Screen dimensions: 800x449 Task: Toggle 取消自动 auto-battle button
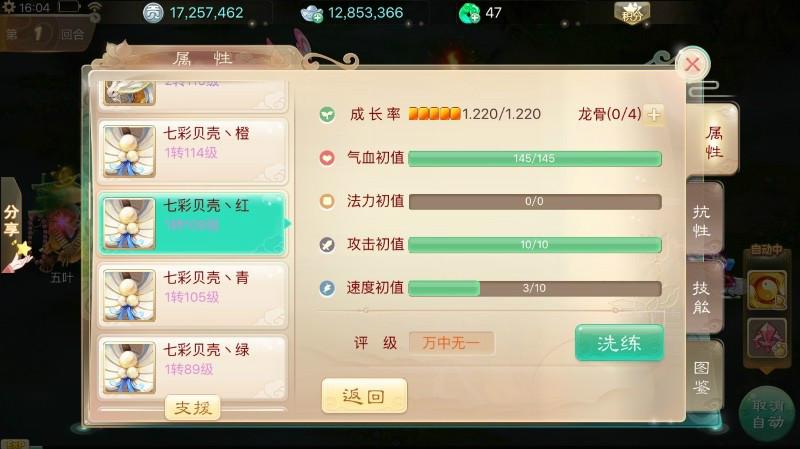click(x=768, y=413)
